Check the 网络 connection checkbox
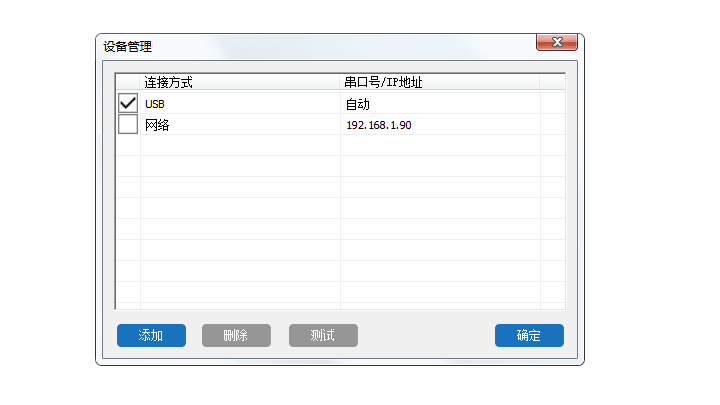 pos(128,124)
